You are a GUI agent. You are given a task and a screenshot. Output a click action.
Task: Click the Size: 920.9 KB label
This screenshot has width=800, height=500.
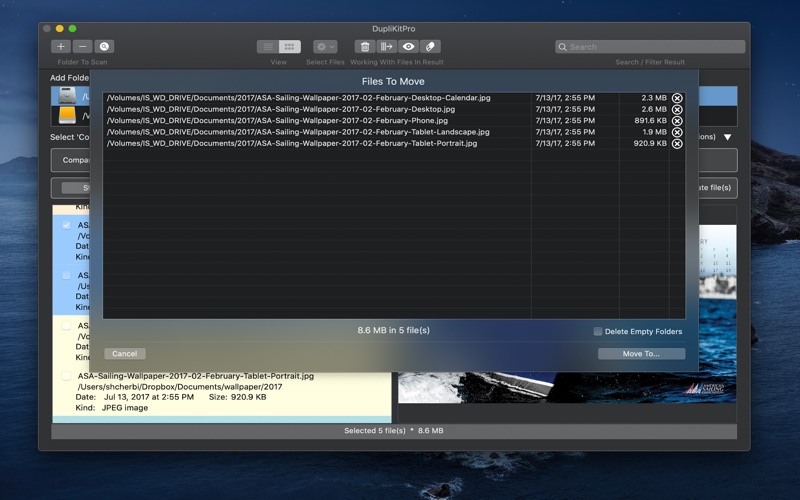[237, 397]
